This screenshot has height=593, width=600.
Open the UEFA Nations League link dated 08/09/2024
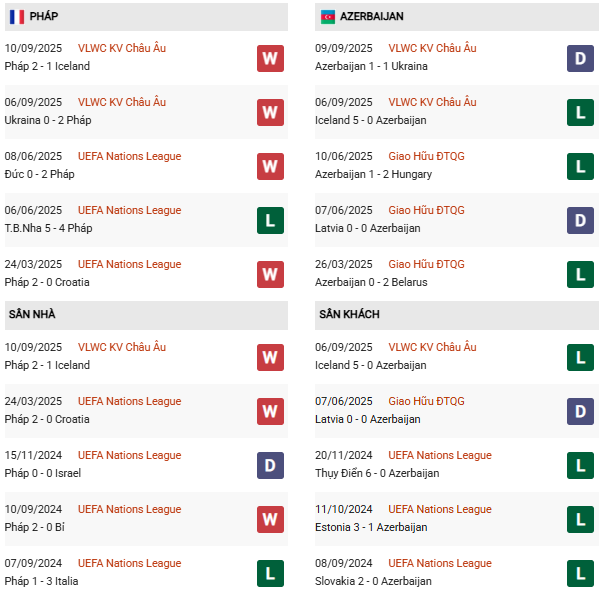[440, 563]
